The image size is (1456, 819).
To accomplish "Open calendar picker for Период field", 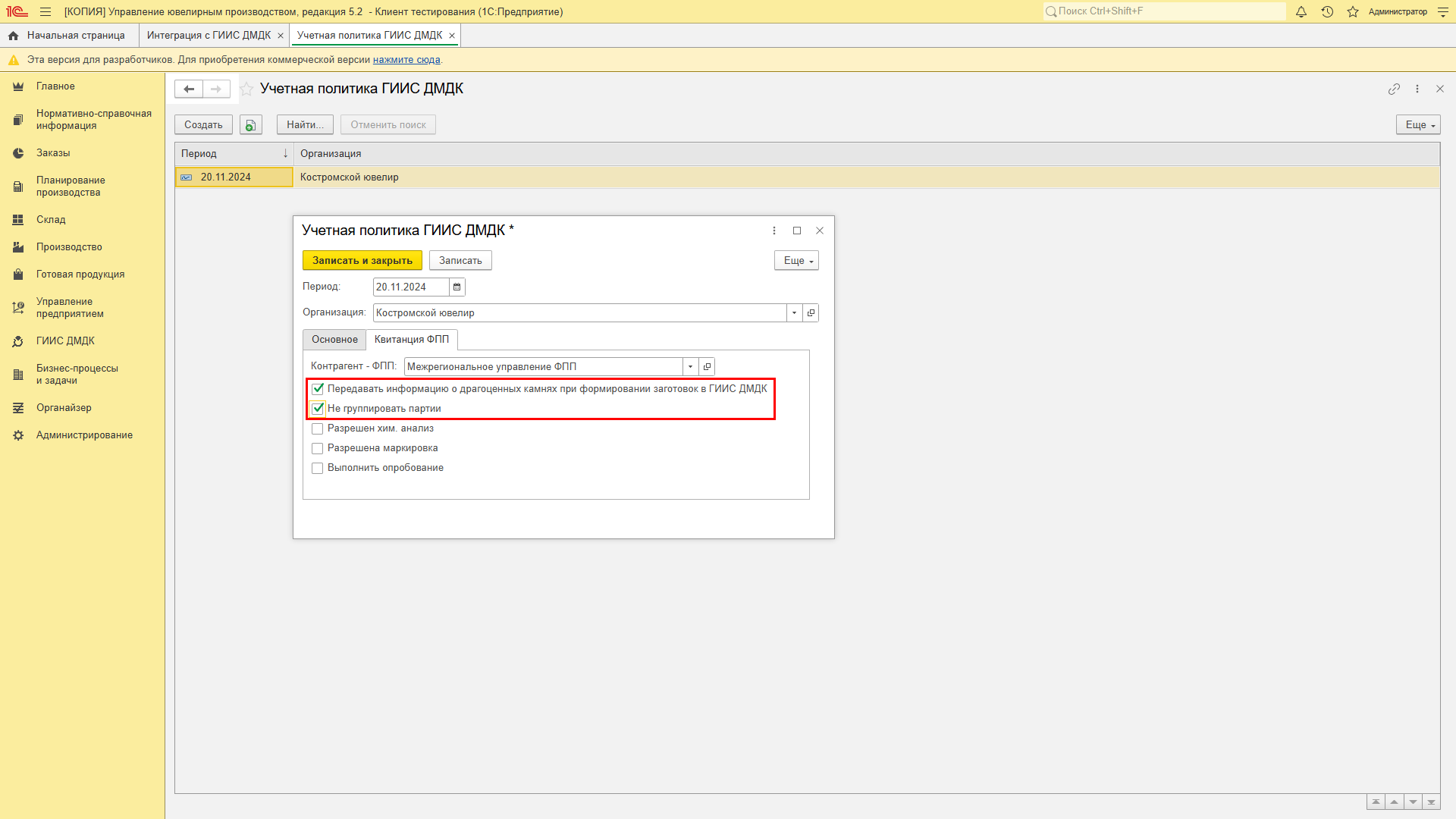I will pyautogui.click(x=457, y=287).
